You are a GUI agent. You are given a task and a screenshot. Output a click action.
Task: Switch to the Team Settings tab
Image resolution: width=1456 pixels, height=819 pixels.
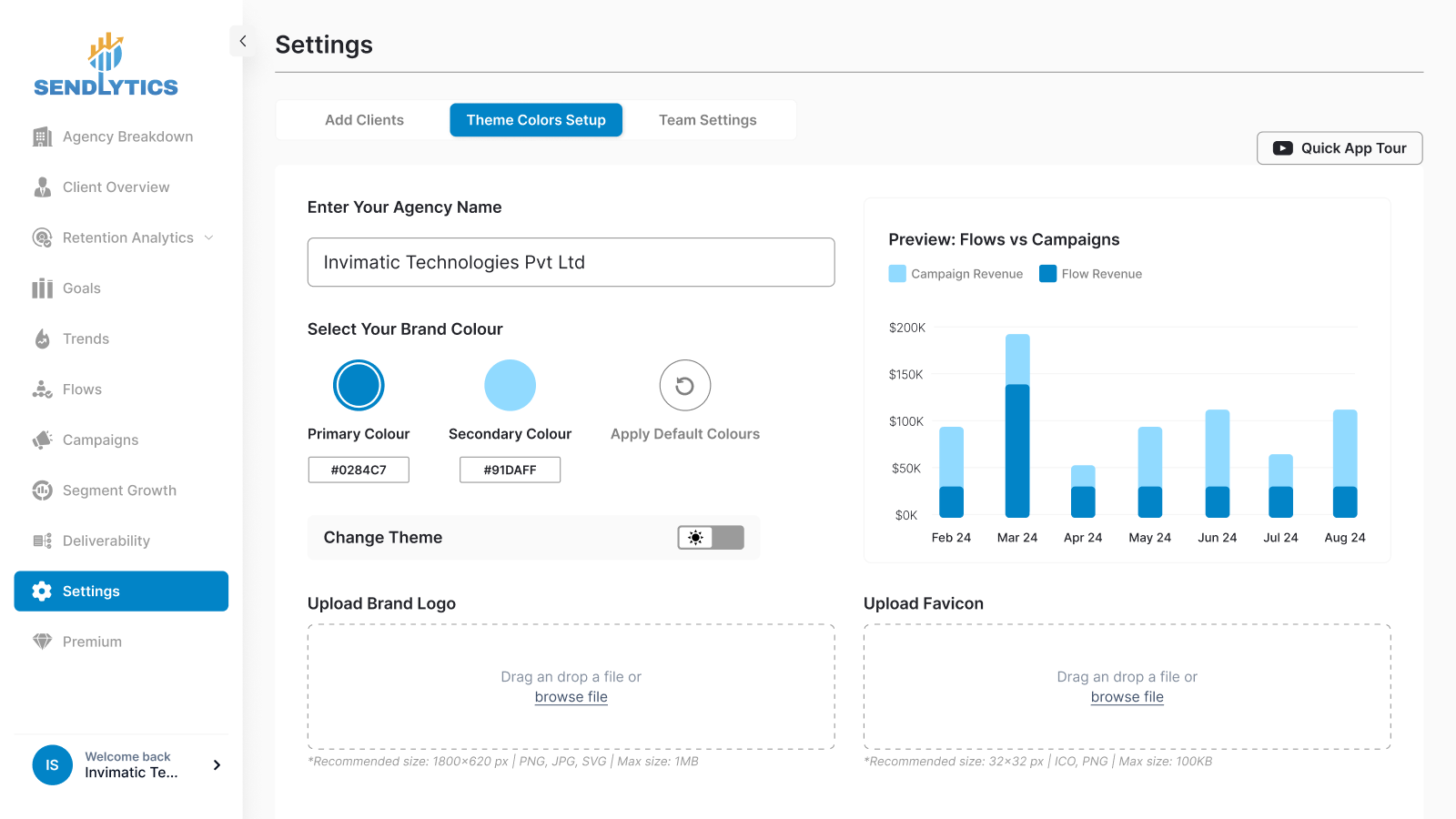pyautogui.click(x=707, y=120)
